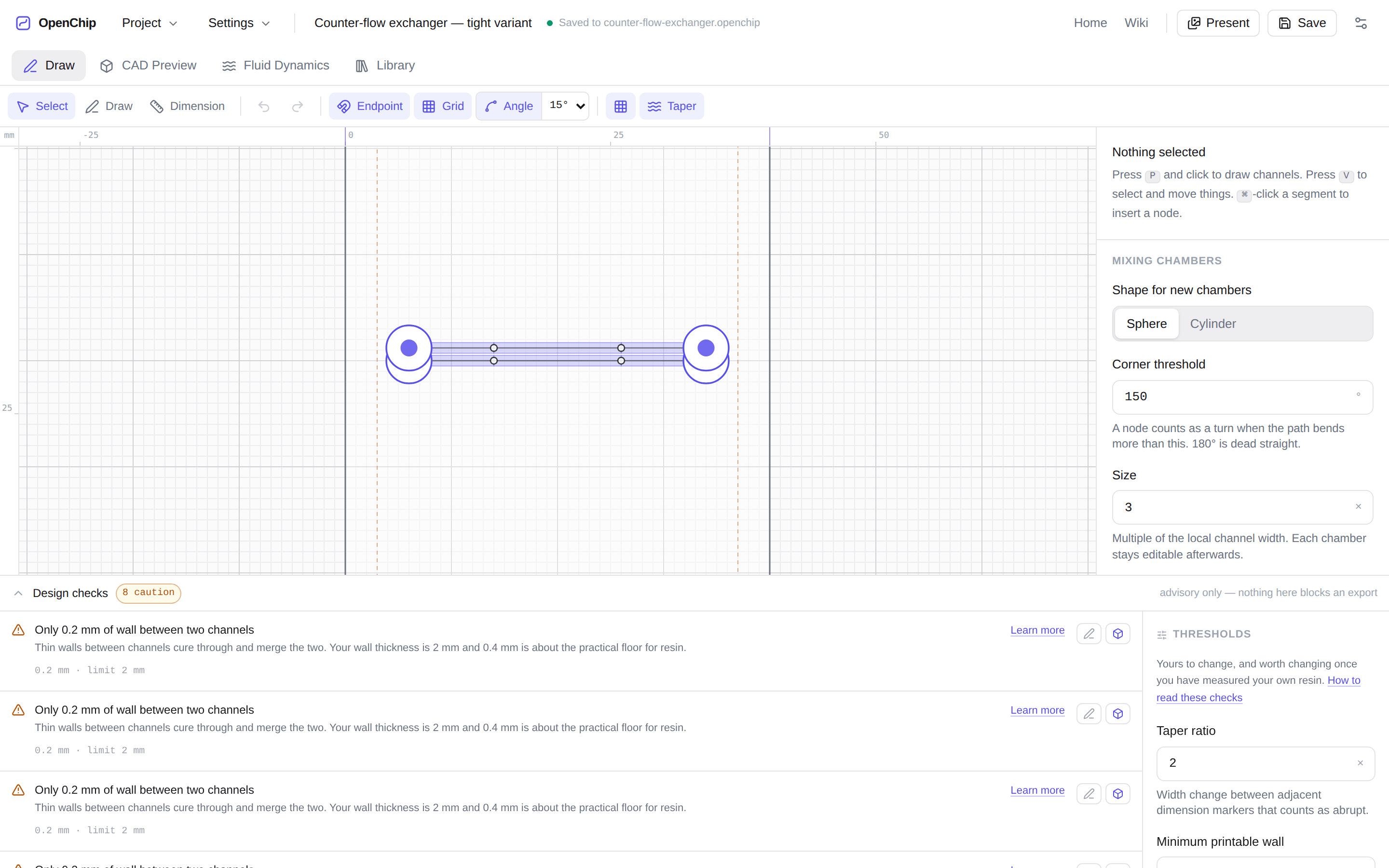
Task: Click the 'Nothing selected' heading
Action: [1158, 152]
